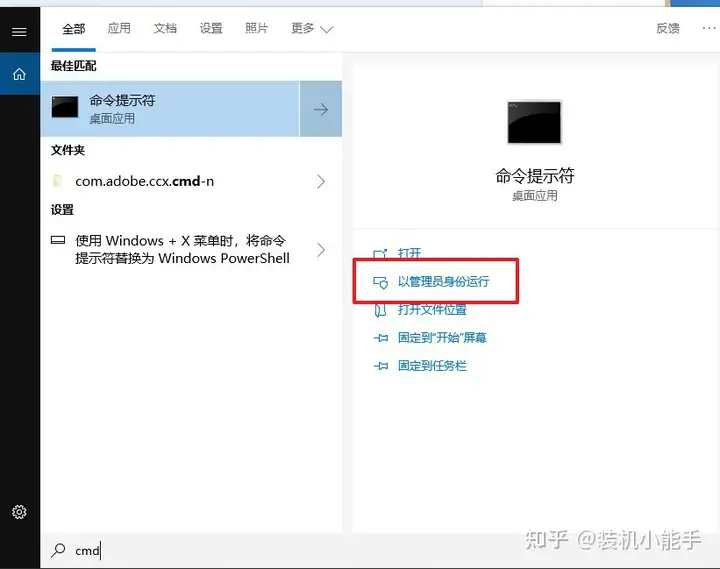This screenshot has width=720, height=569.
Task: Click the 反馈 button
Action: click(668, 28)
